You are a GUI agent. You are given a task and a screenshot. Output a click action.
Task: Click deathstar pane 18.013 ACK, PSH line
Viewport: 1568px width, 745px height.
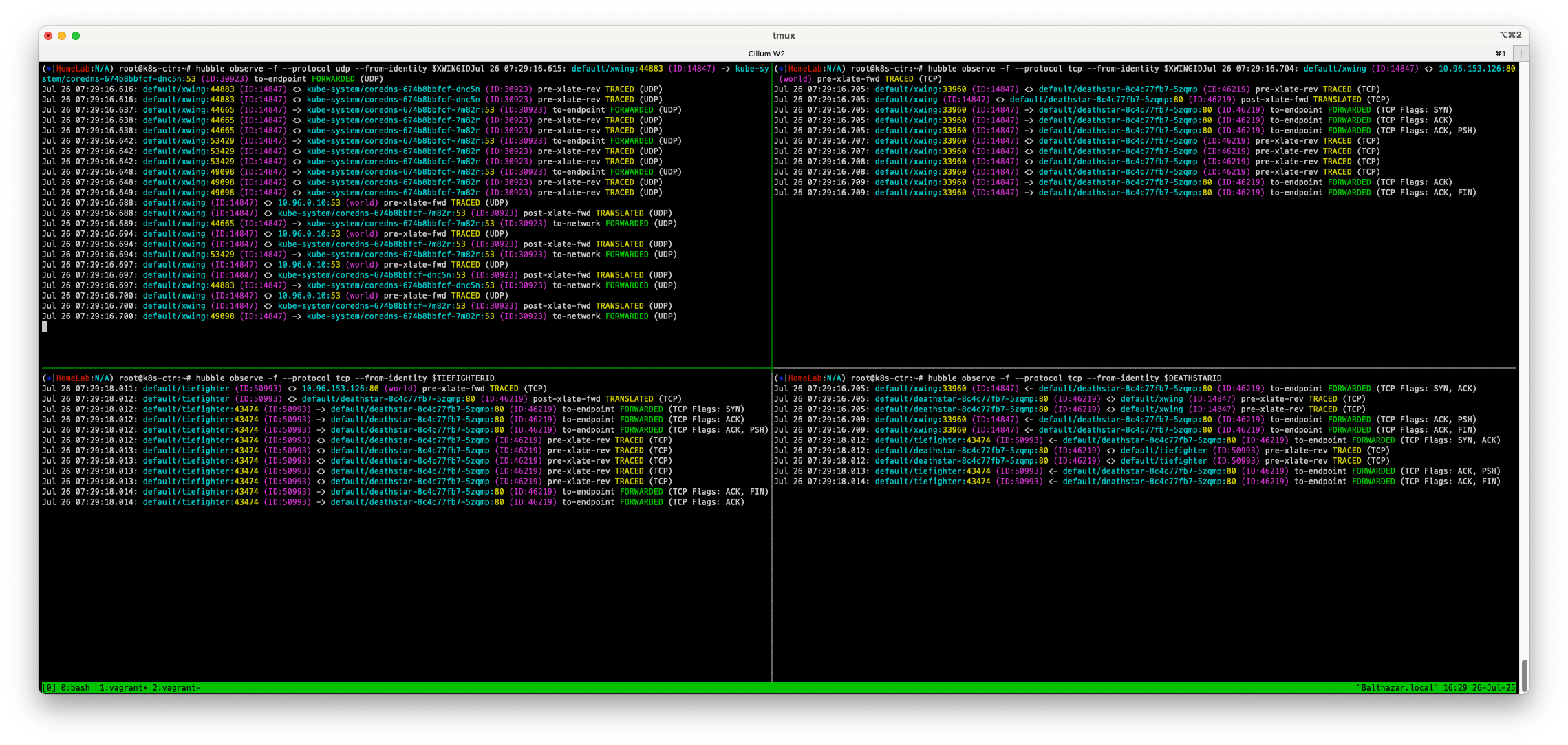1137,471
